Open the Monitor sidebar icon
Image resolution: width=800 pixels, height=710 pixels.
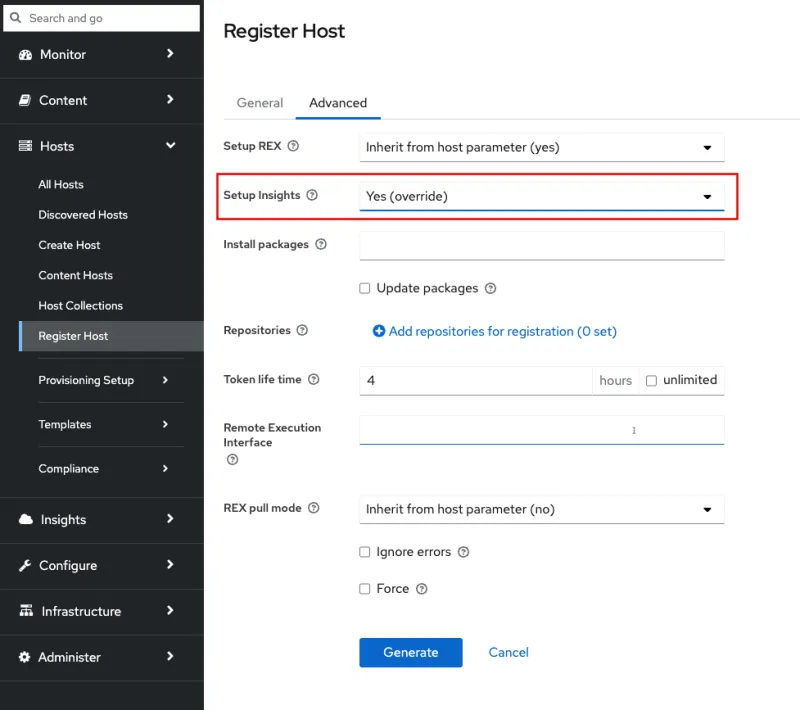point(25,55)
